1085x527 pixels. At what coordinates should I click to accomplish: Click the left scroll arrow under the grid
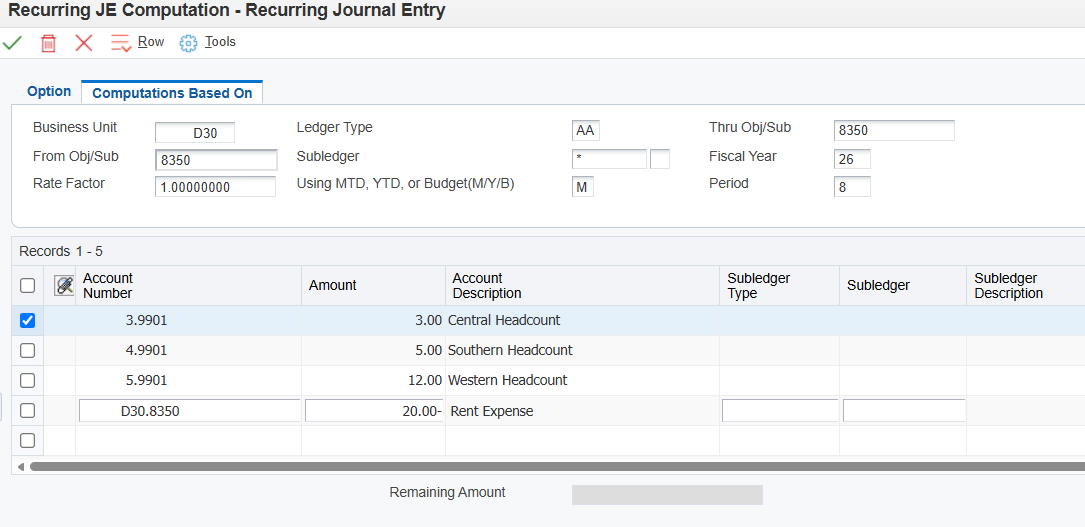[20, 467]
